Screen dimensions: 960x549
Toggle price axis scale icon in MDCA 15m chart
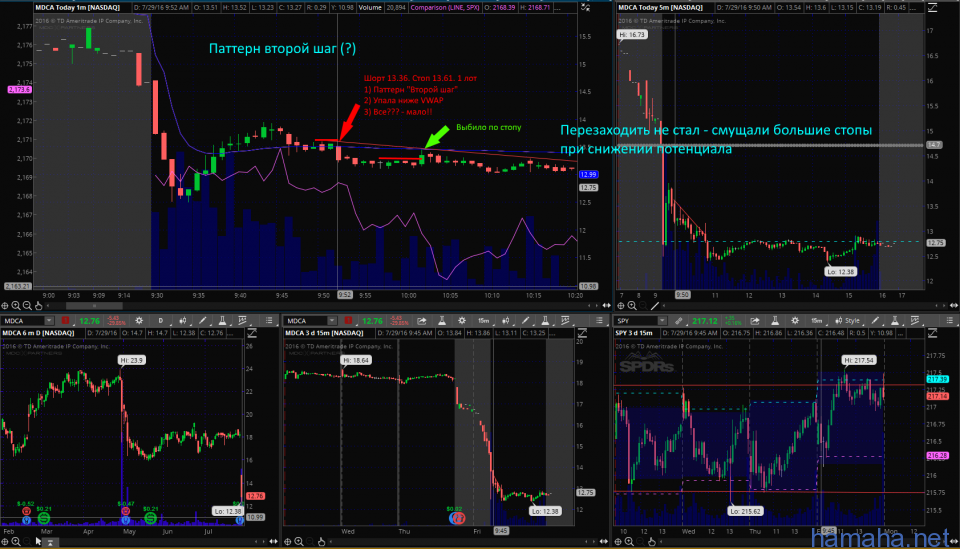[x=582, y=333]
